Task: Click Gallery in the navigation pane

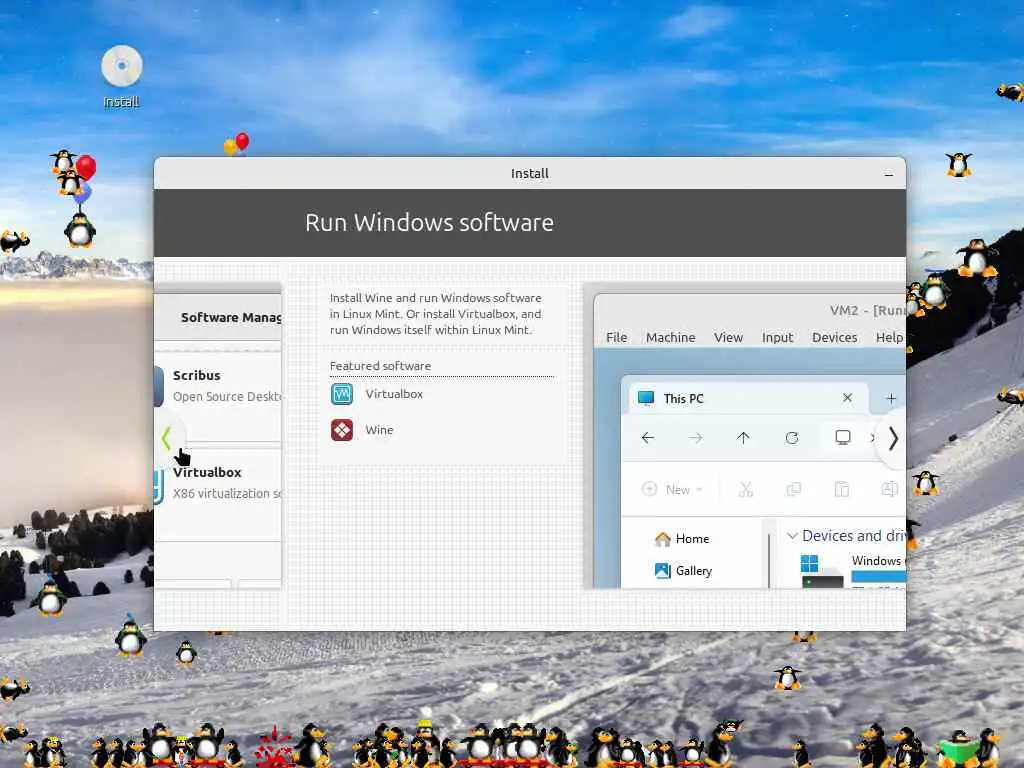Action: pos(694,571)
